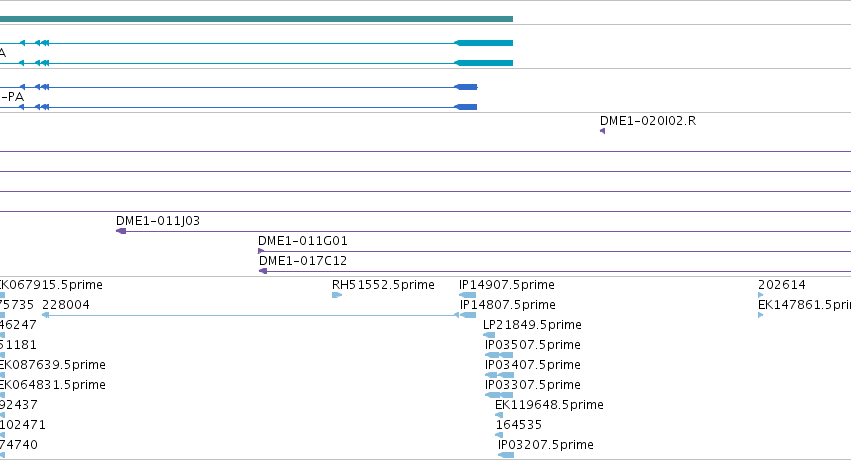Select the DME1-017C12 arrowhead marker
Image resolution: width=851 pixels, height=460 pixels.
(263, 271)
